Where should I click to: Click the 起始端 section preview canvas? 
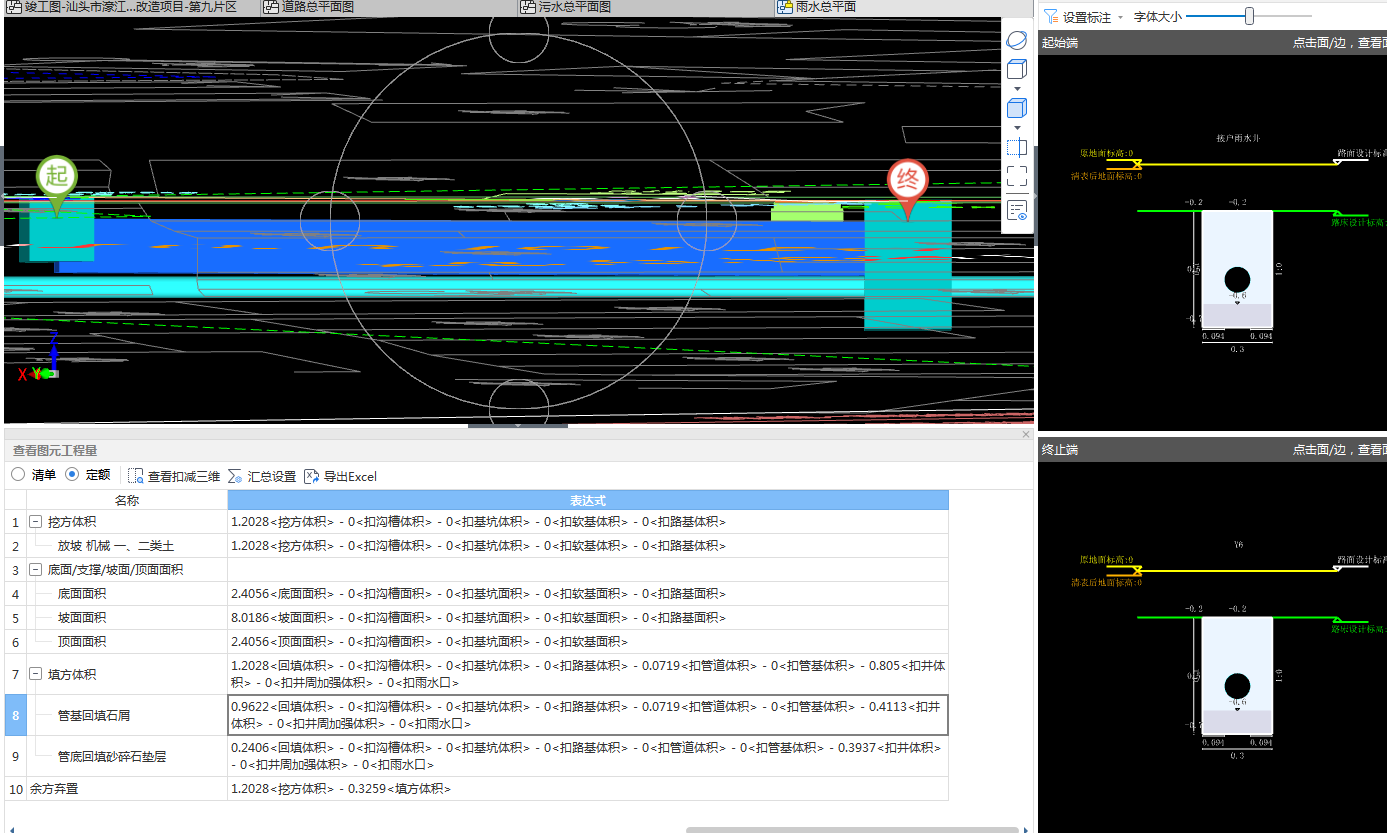(1212, 242)
